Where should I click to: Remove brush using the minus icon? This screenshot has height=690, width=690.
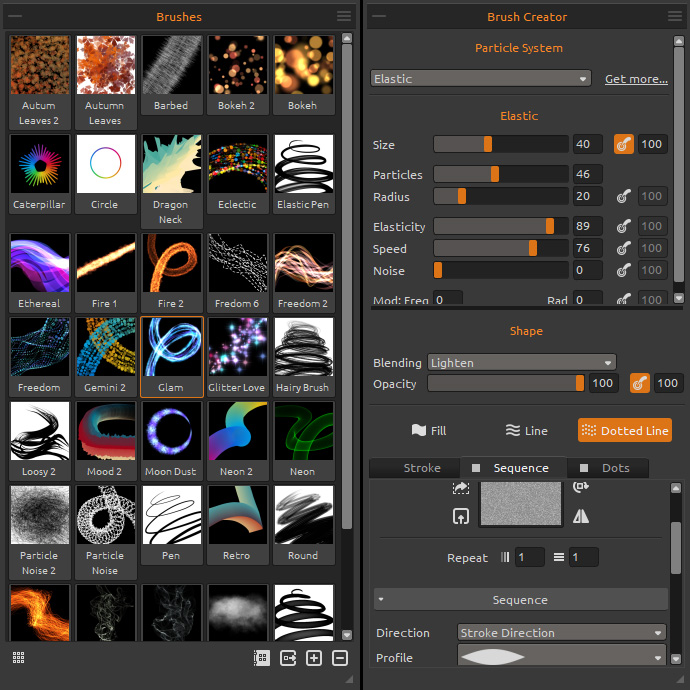pyautogui.click(x=339, y=658)
